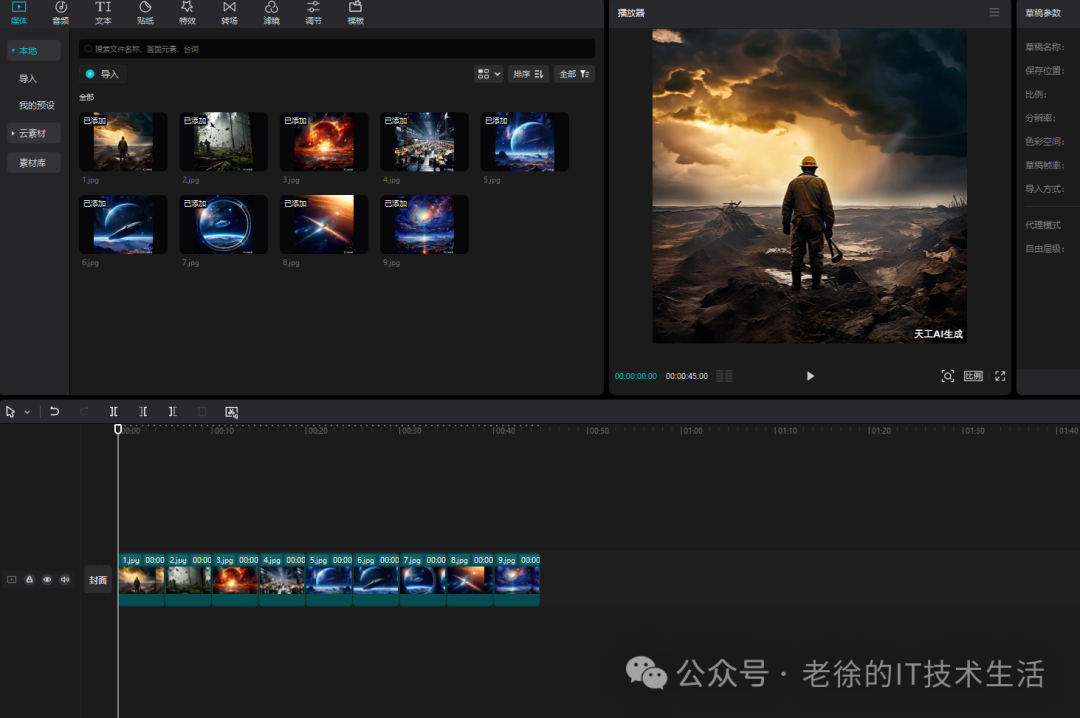
Task: Click the 草稿参数 draft parameters tab
Action: click(x=1043, y=13)
